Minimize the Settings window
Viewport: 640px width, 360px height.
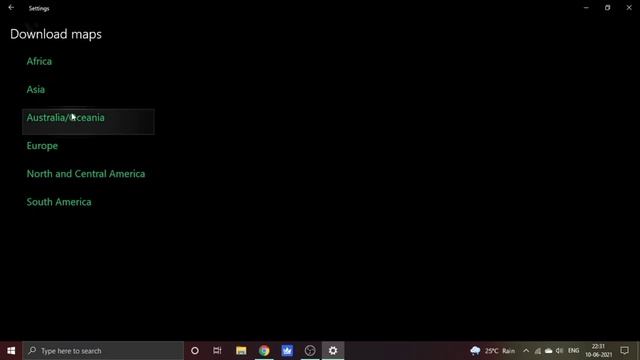tap(586, 8)
